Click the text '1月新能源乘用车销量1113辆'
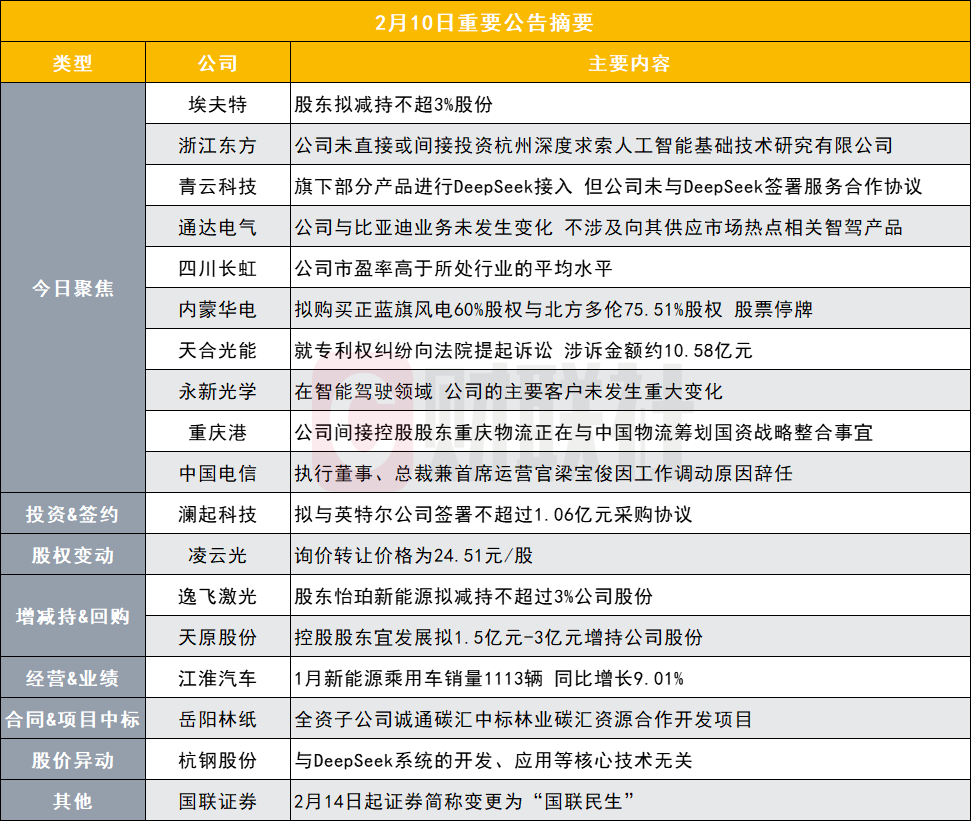Screen dimensions: 971x821 point(418,678)
